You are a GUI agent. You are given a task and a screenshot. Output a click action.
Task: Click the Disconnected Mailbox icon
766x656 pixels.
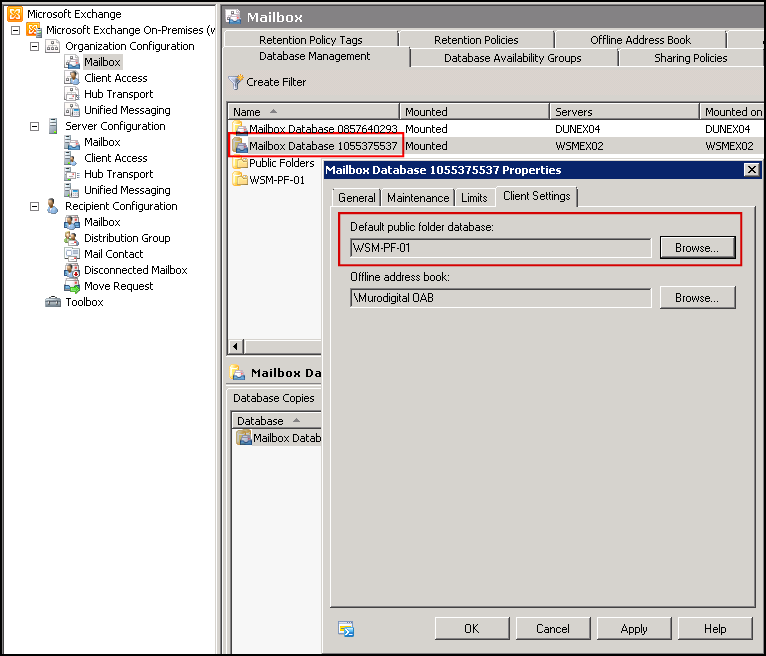(x=72, y=270)
